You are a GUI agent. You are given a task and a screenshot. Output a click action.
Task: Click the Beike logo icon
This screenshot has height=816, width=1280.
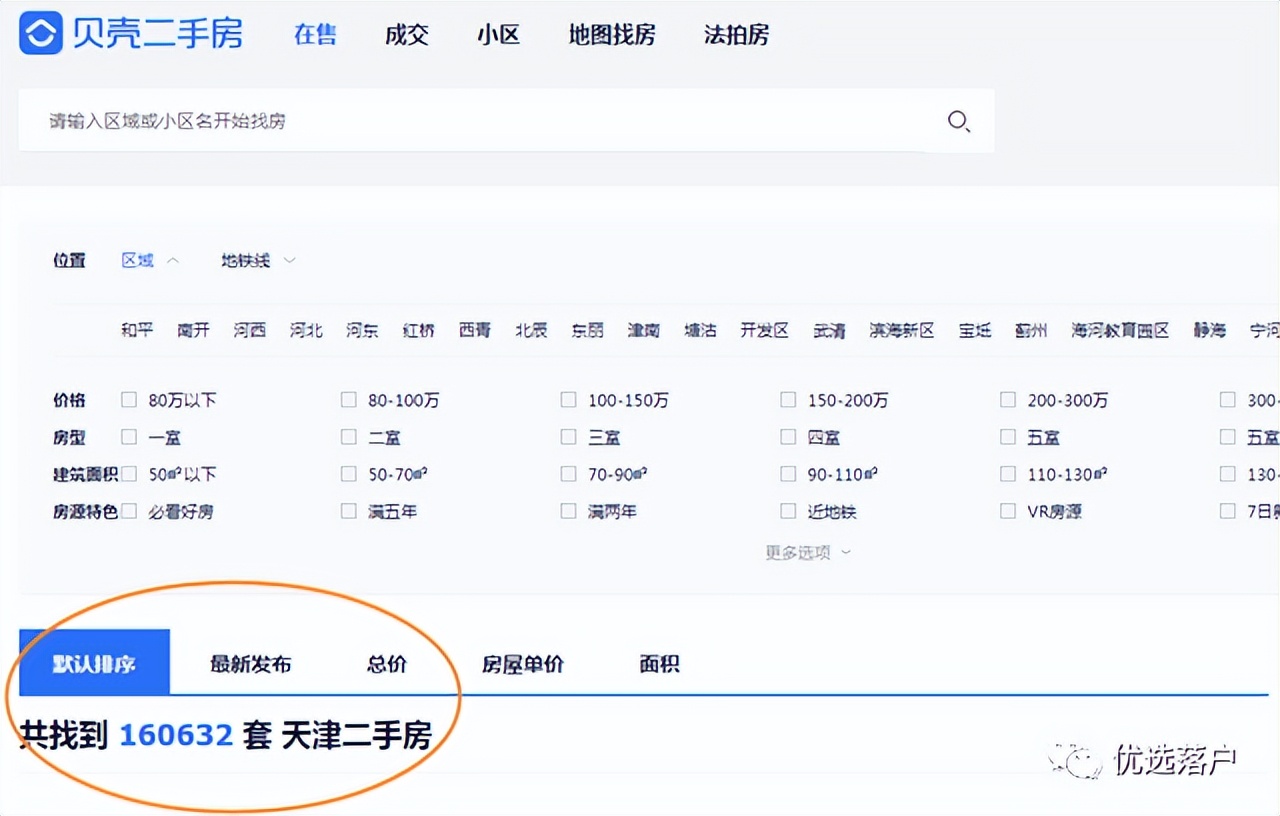pos(37,33)
